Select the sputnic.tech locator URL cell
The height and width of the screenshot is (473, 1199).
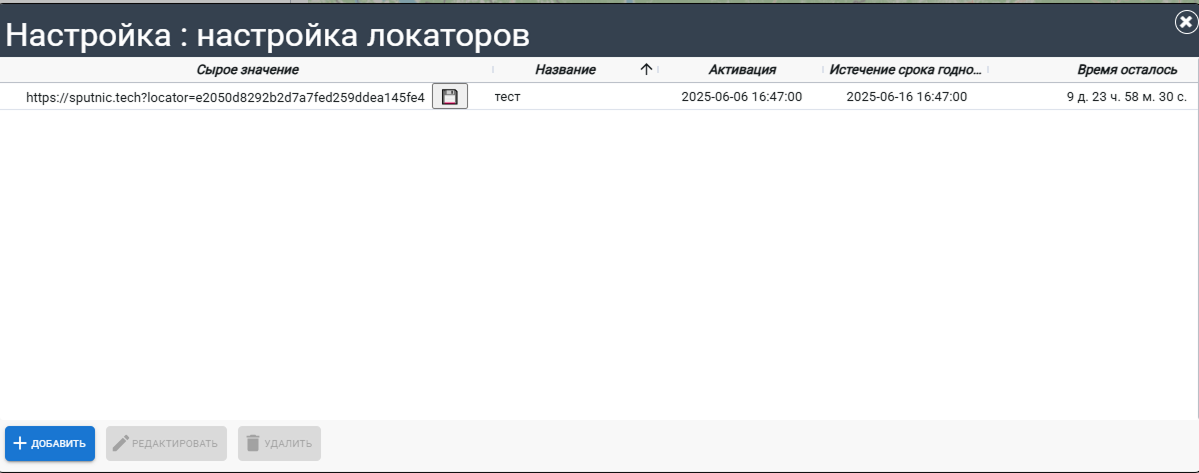pyautogui.click(x=225, y=97)
